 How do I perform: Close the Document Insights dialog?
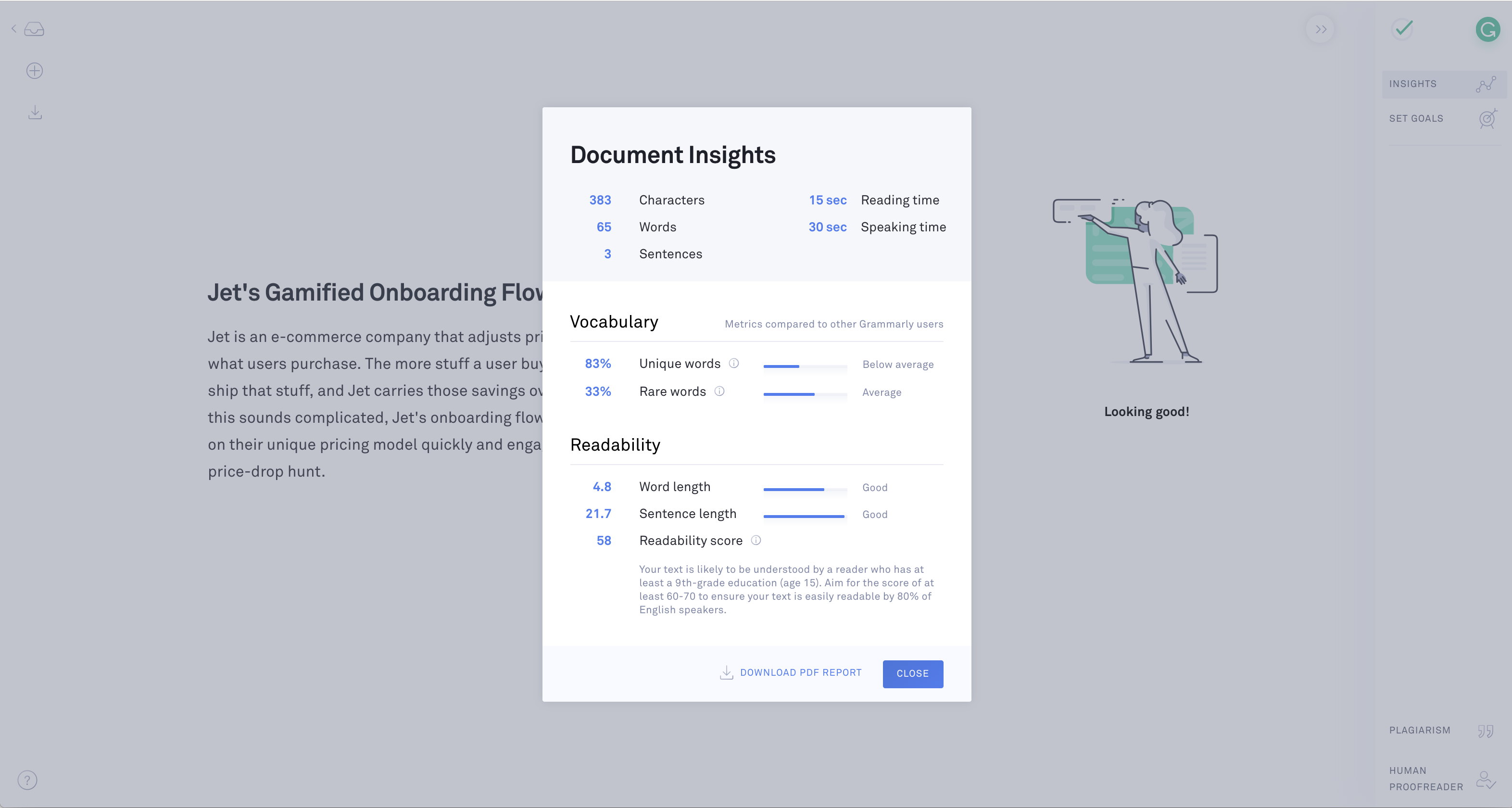[913, 673]
